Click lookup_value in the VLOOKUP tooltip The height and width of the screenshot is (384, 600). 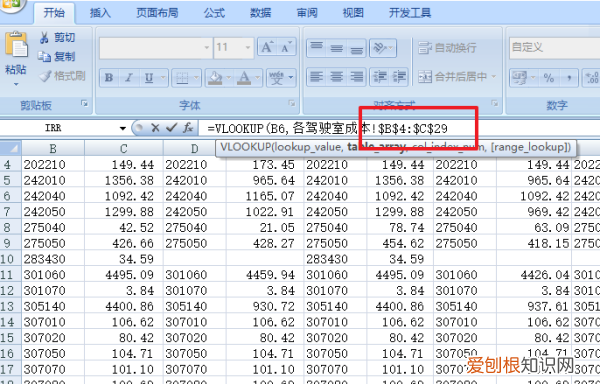pos(308,147)
